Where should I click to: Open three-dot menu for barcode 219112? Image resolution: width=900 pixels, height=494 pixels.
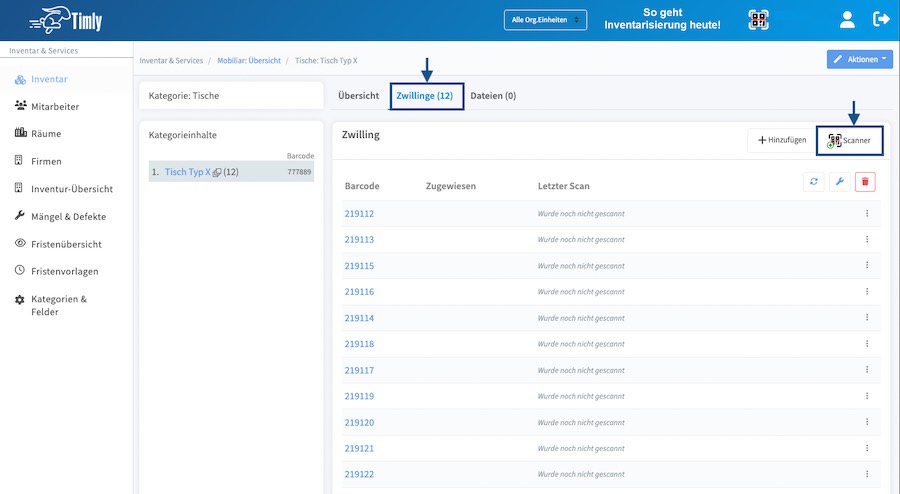coord(867,214)
